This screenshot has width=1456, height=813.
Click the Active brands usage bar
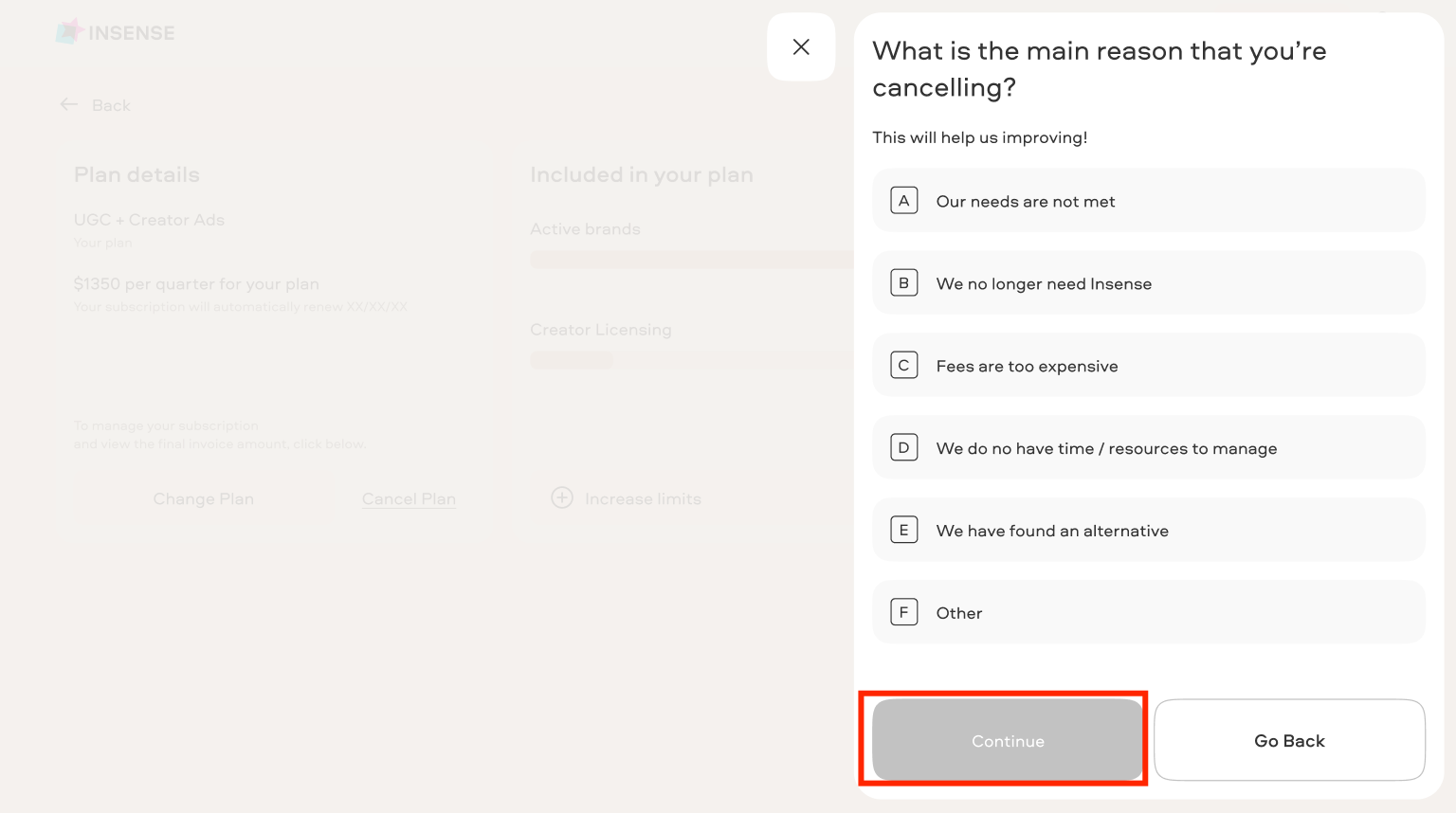(692, 260)
